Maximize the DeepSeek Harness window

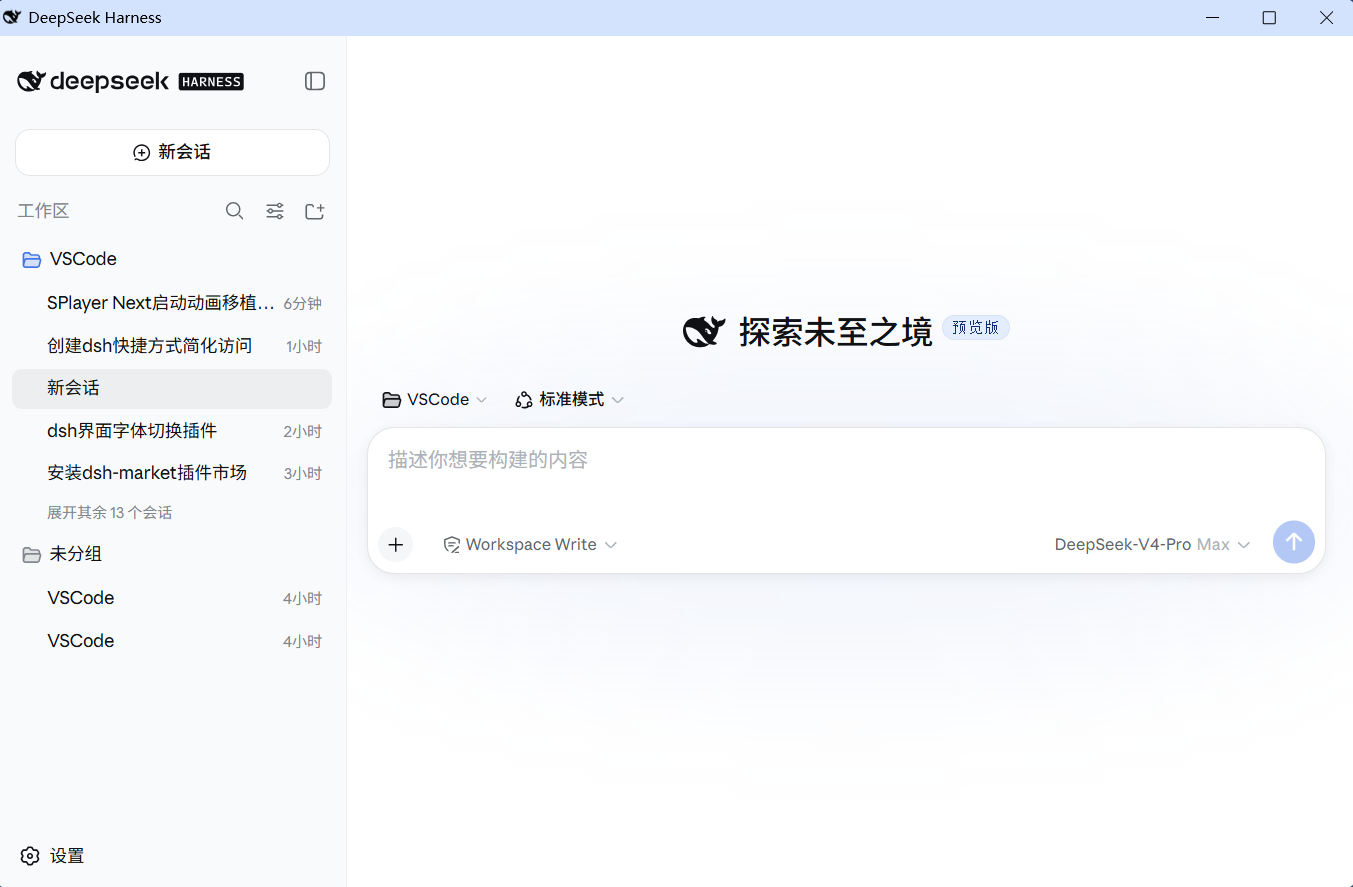tap(1269, 18)
